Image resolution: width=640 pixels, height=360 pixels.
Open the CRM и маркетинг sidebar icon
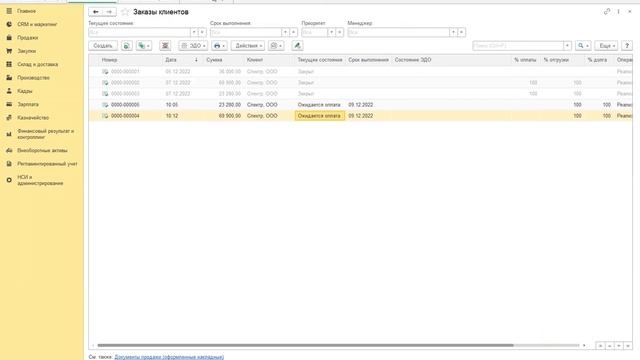(9, 24)
